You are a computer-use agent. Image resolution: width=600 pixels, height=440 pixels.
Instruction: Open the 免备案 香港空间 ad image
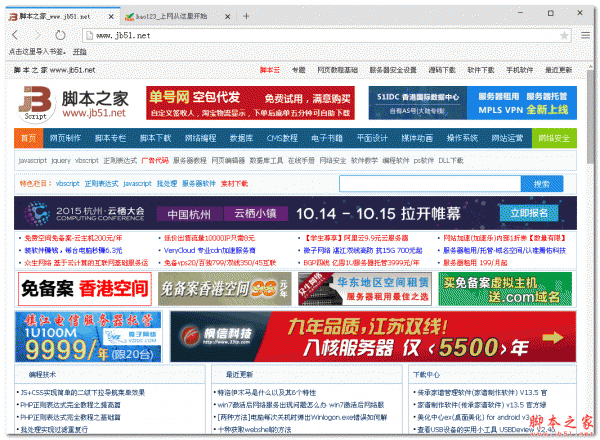[x=85, y=289]
